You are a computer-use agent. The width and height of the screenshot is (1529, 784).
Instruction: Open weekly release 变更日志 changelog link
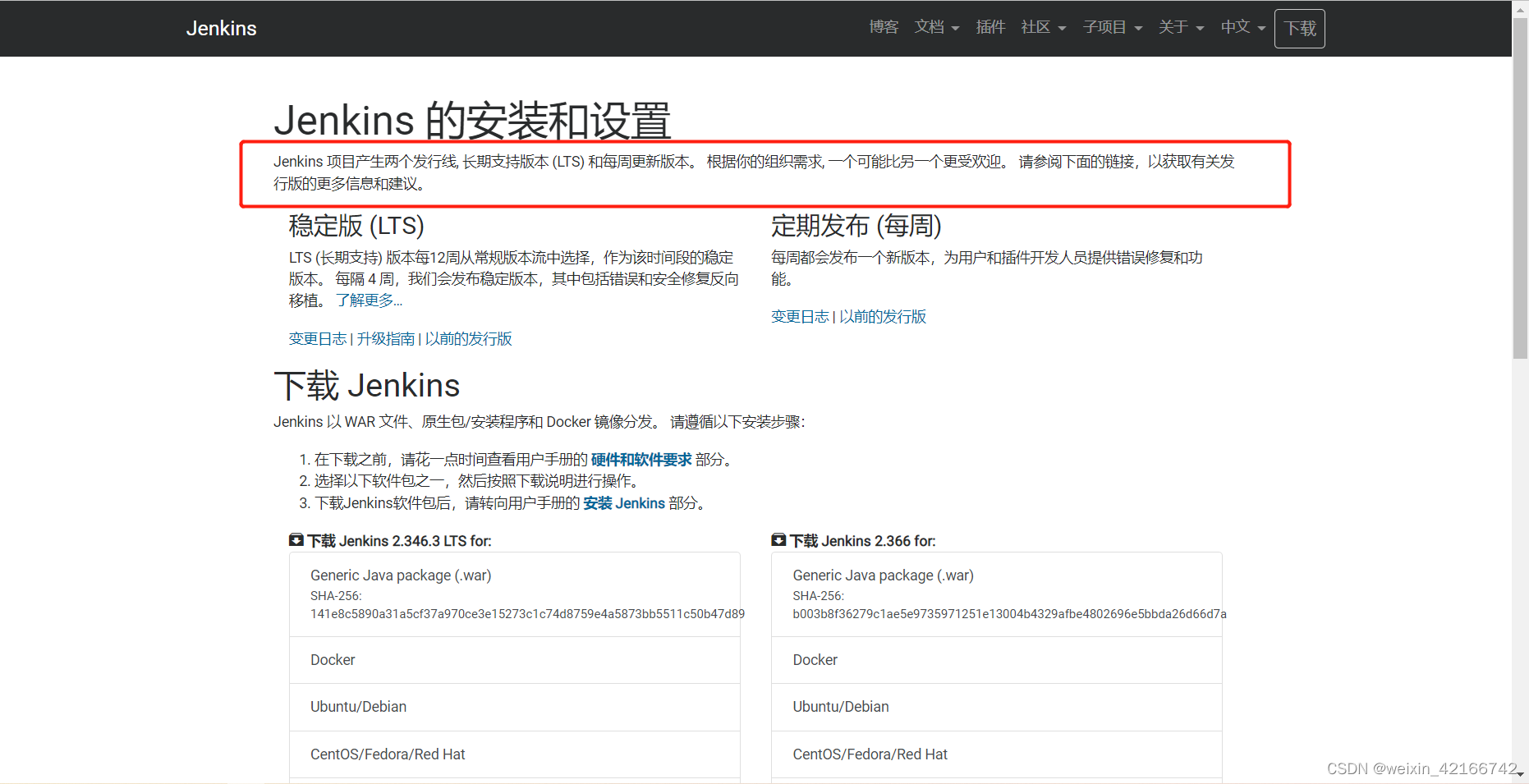click(x=800, y=317)
